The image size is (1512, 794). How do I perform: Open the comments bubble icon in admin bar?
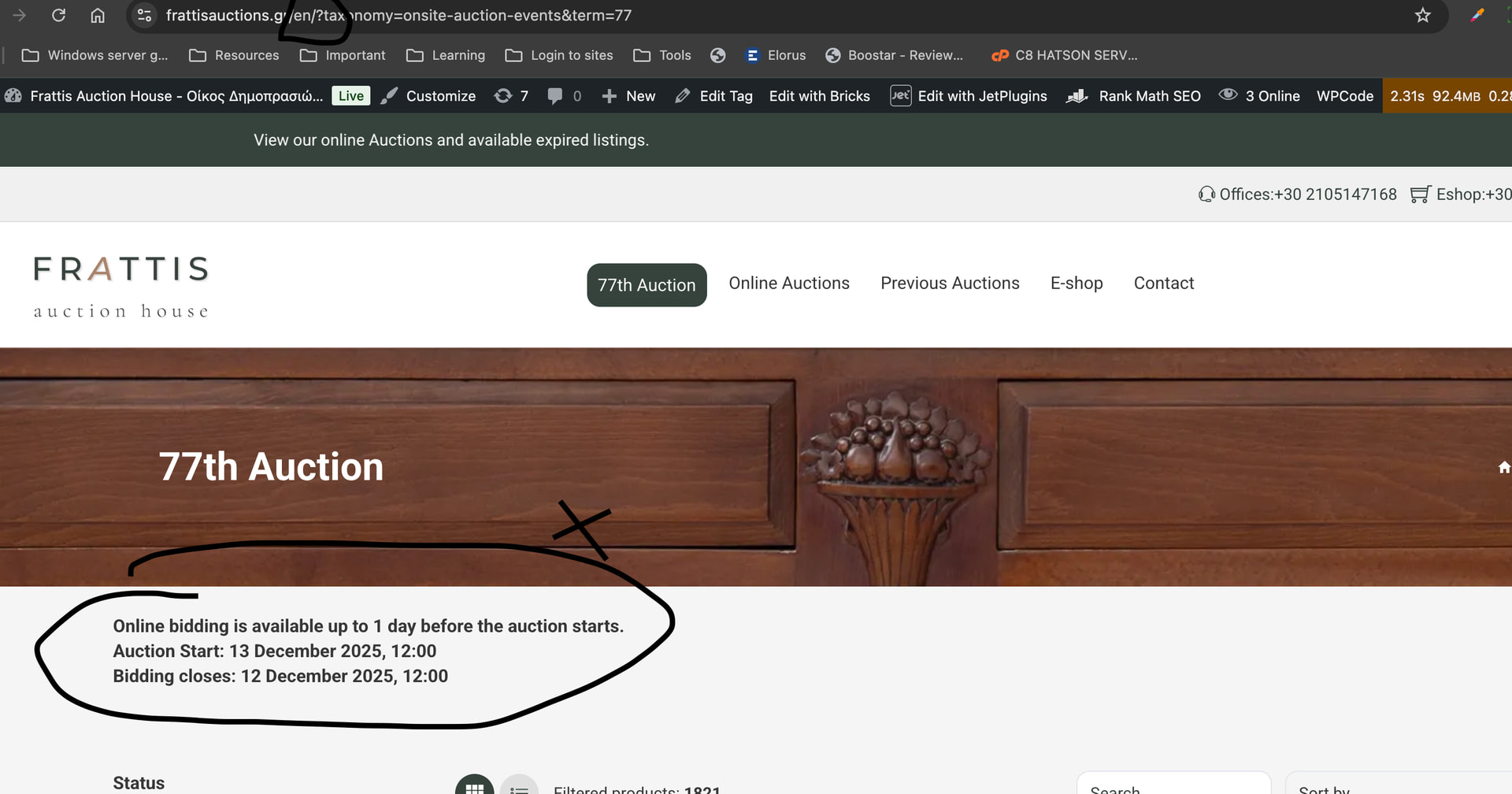564,96
